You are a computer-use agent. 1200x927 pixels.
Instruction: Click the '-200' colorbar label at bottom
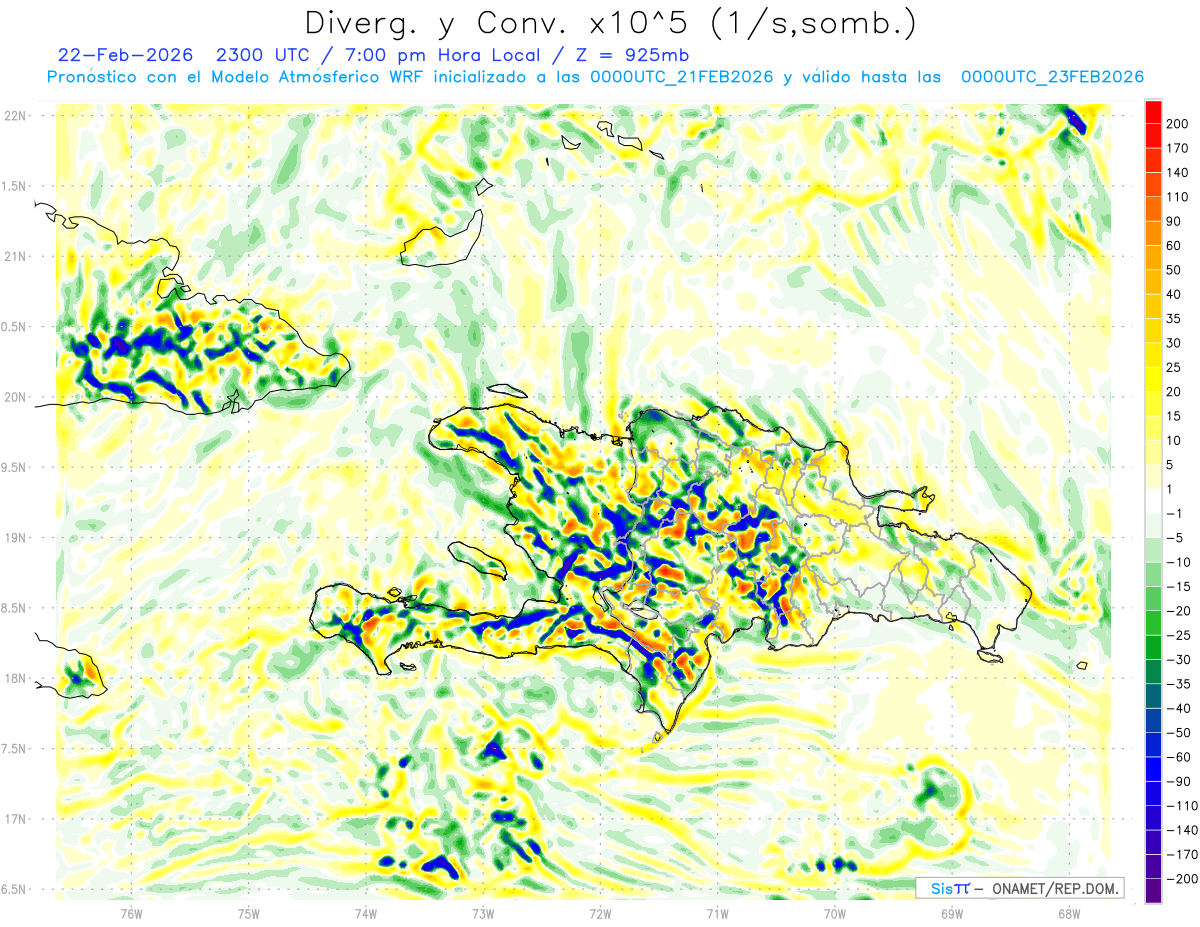(1181, 879)
